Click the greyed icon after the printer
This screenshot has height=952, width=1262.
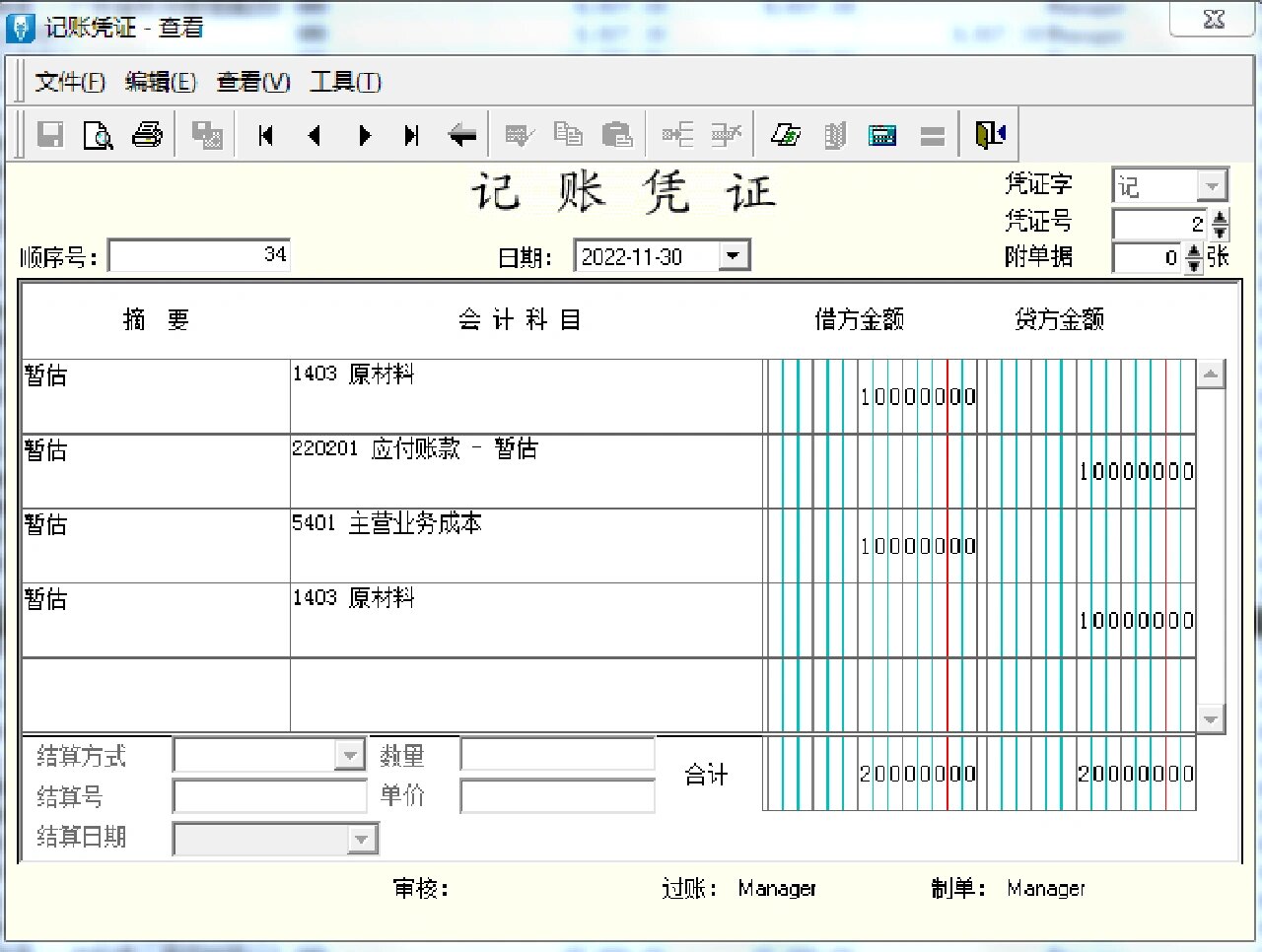pos(207,134)
